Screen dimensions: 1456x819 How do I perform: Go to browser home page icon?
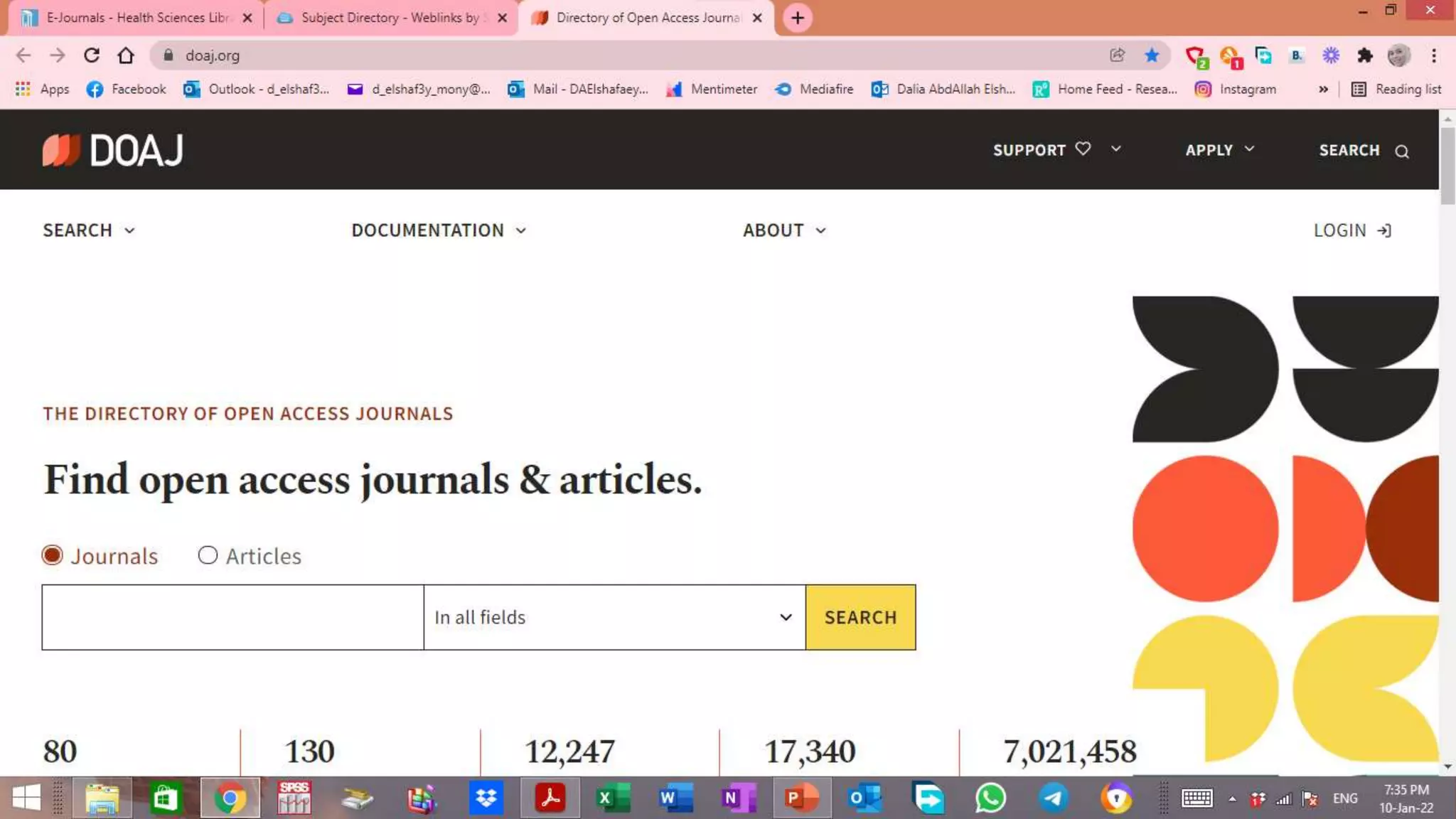coord(126,55)
